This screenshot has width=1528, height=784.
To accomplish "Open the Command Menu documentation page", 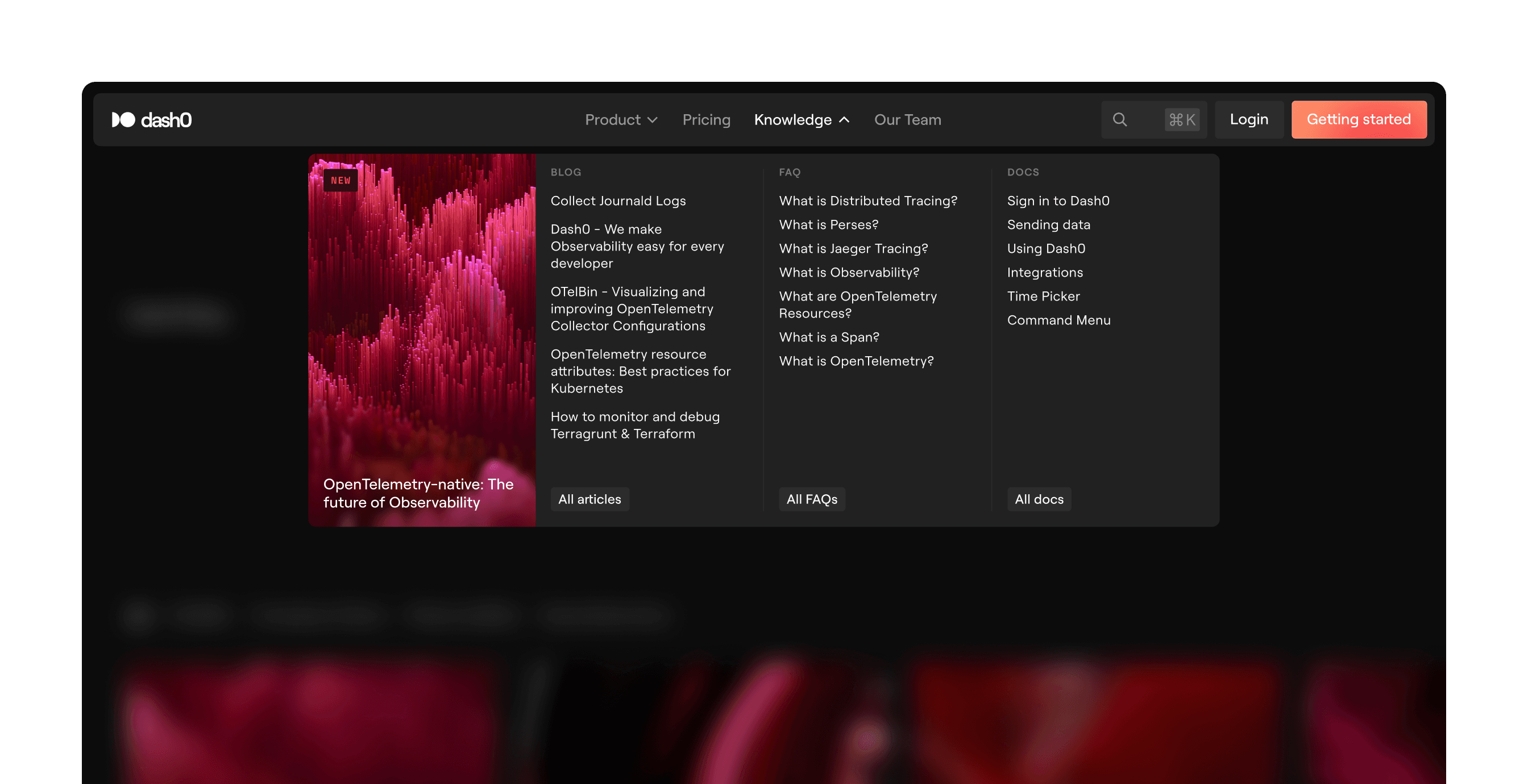I will tap(1059, 320).
